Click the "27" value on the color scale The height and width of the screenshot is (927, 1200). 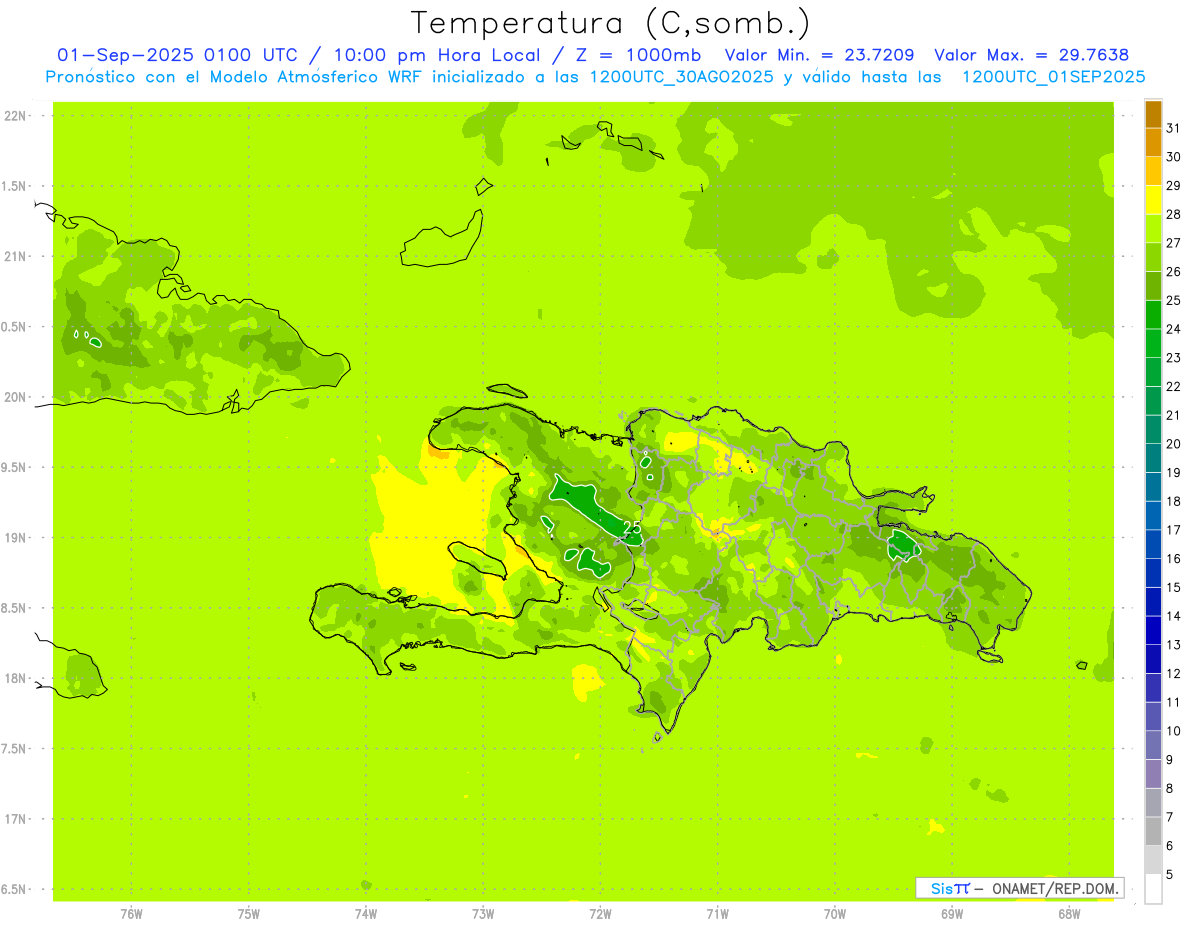[1174, 243]
